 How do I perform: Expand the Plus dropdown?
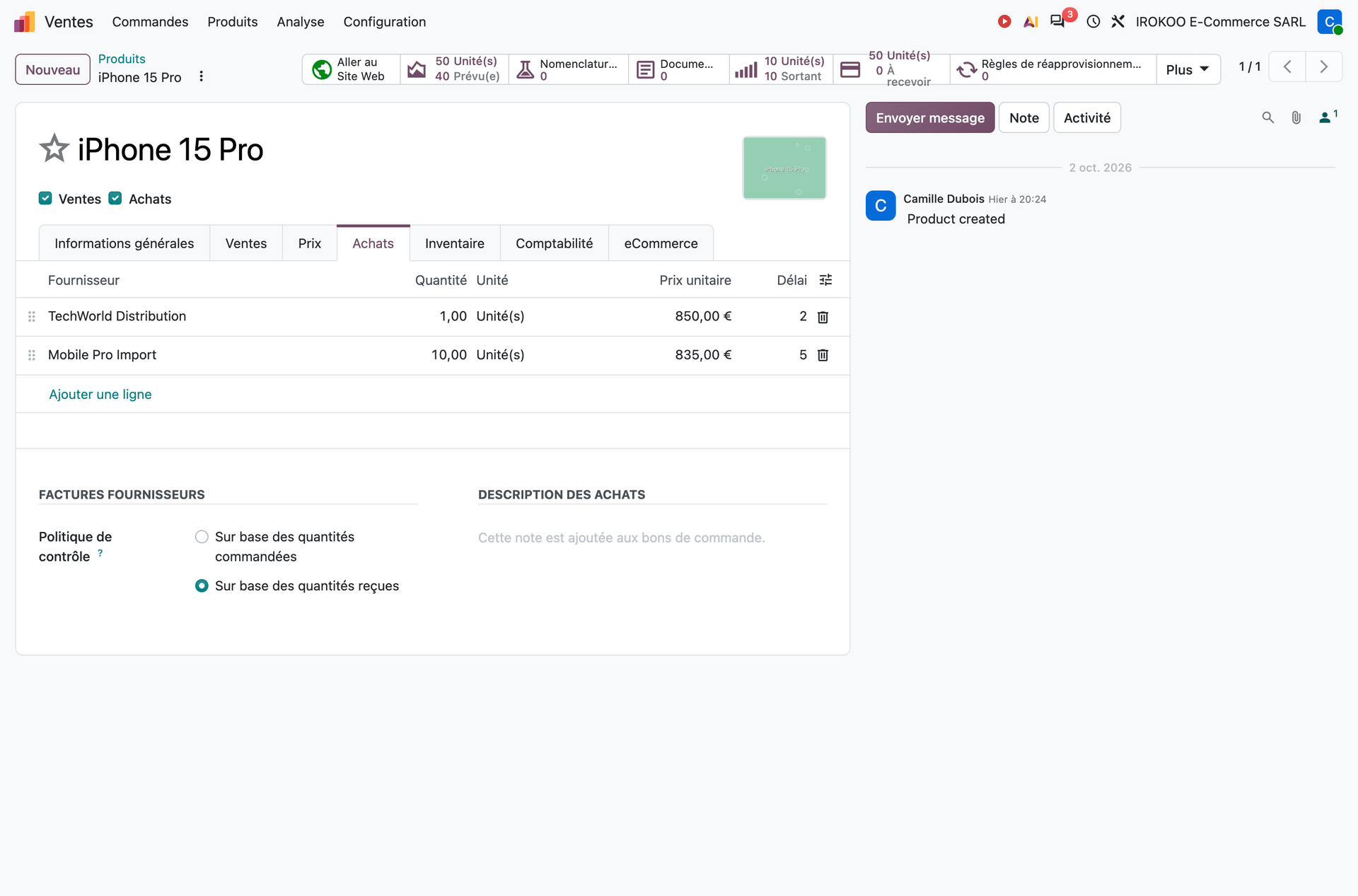click(1188, 69)
